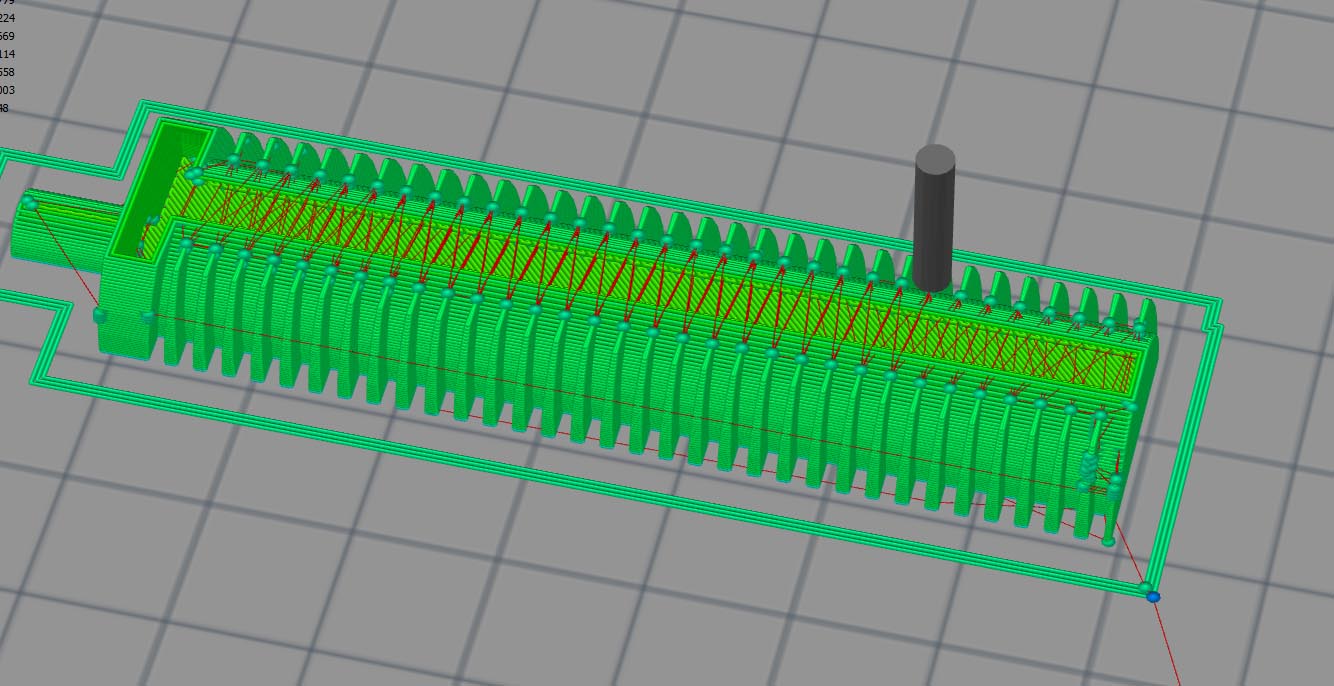Image resolution: width=1334 pixels, height=686 pixels.
Task: Select the blue dot marker at skirt corner
Action: (1153, 596)
